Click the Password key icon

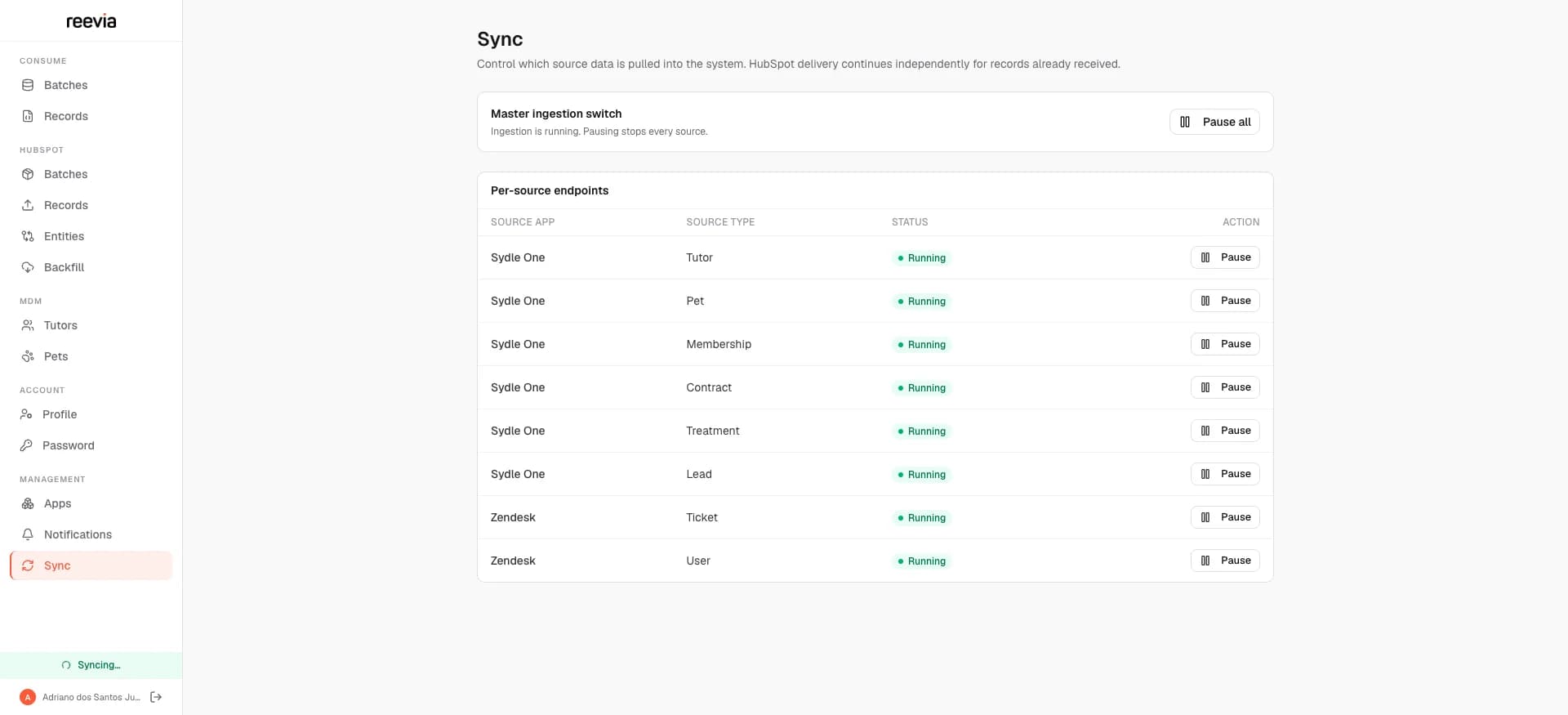[x=26, y=445]
